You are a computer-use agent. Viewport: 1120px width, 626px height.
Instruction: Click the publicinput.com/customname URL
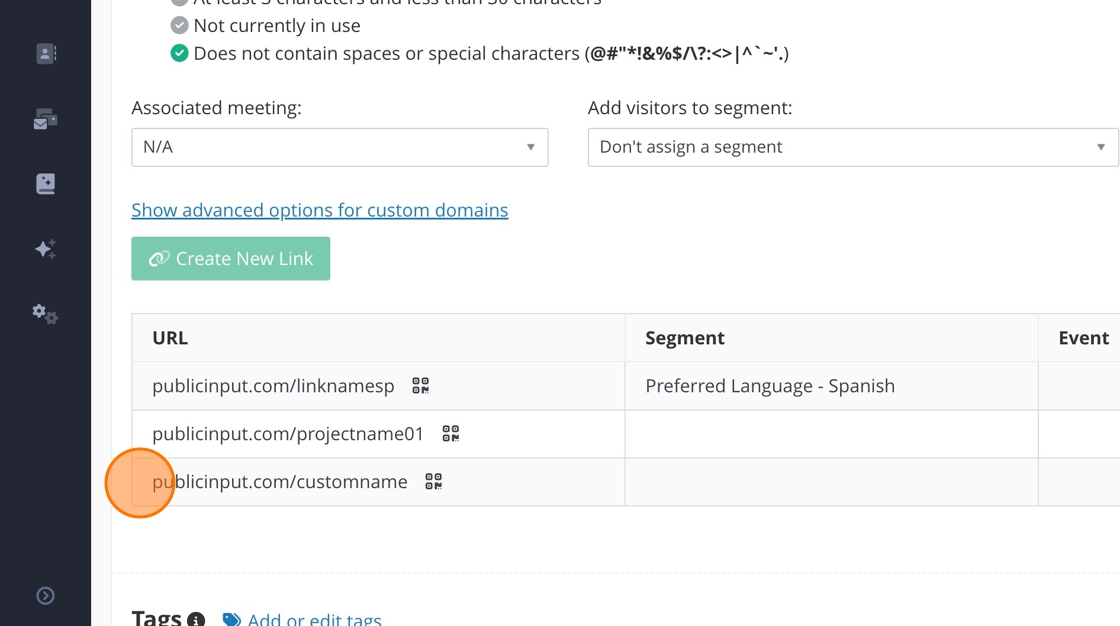tap(280, 482)
